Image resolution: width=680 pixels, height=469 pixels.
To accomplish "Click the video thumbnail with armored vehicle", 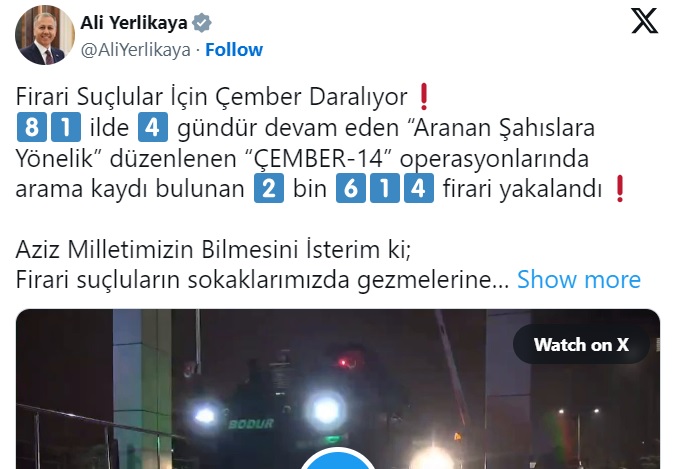I will coord(337,389).
